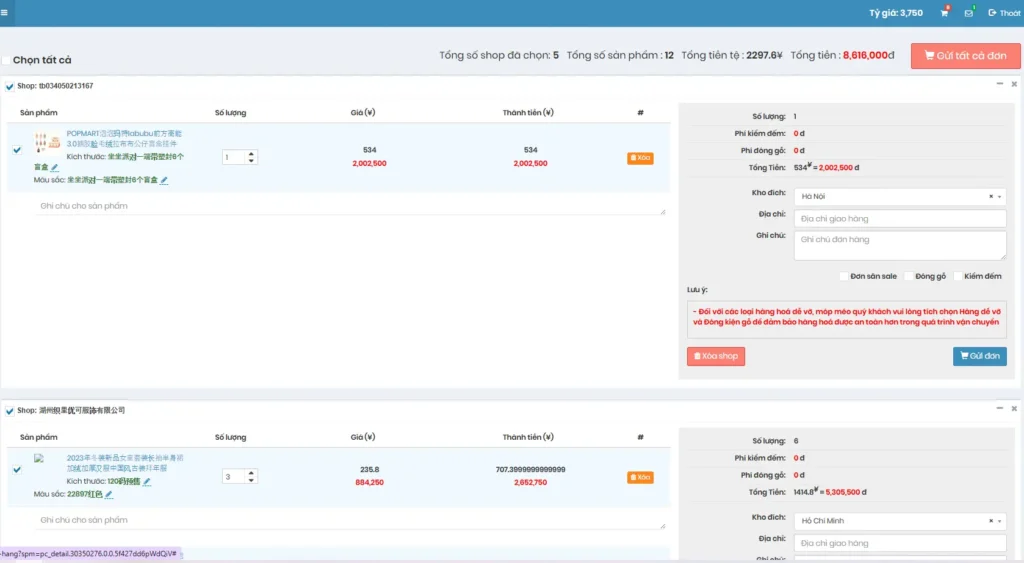Open the POPMART labubu product link
The width and height of the screenshot is (1024, 563).
pyautogui.click(x=124, y=138)
